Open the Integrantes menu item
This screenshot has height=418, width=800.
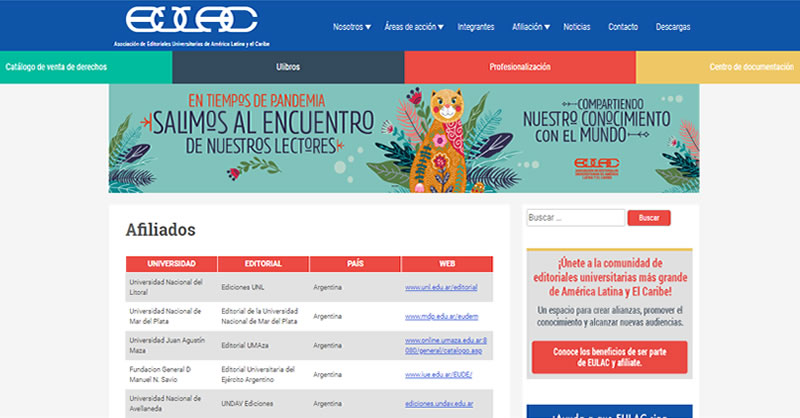click(476, 27)
